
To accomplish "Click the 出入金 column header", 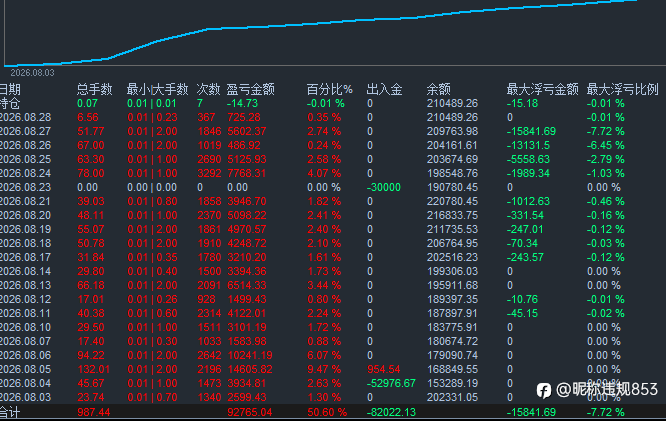I will pyautogui.click(x=384, y=89).
